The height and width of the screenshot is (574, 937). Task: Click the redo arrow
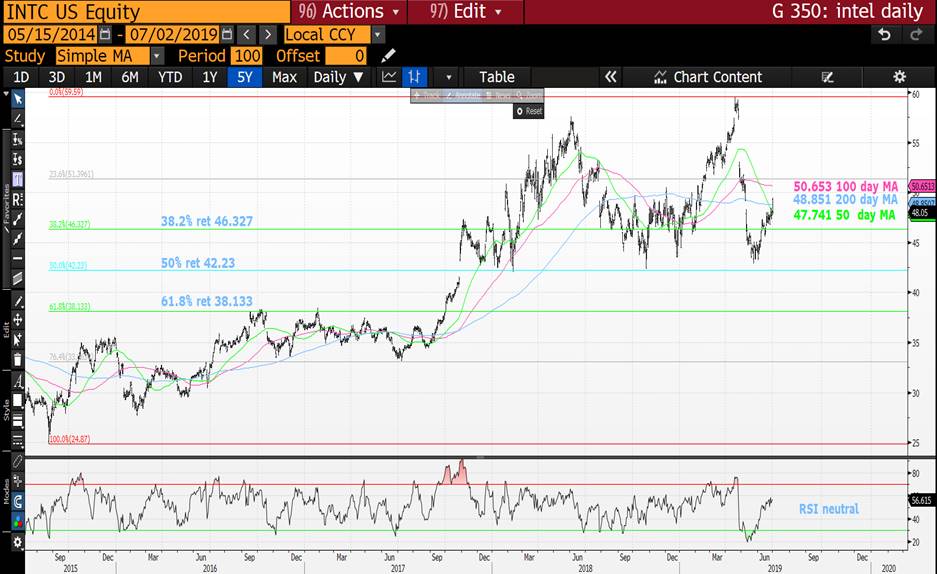(x=916, y=35)
